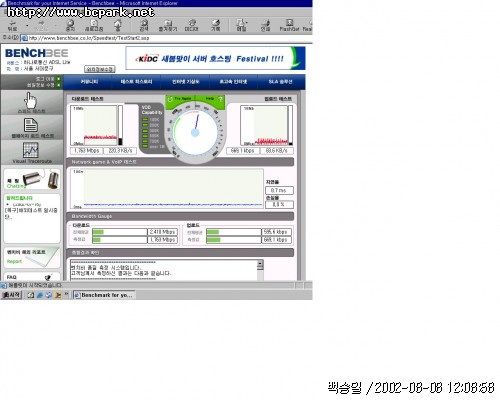Open the Chatting tin-can panel
Image resolution: width=500 pixels, height=400 pixels.
click(x=32, y=179)
